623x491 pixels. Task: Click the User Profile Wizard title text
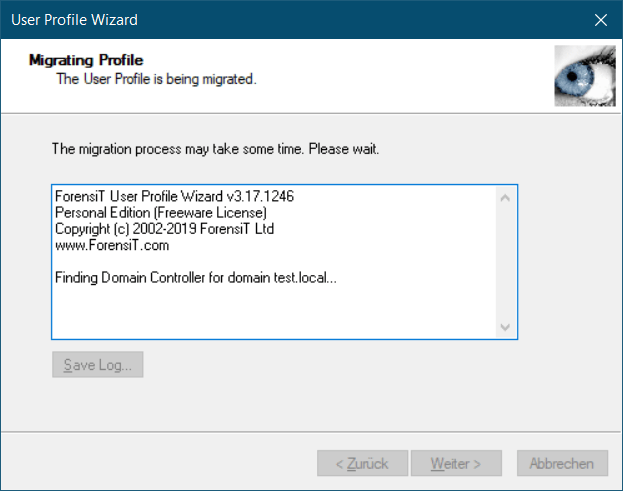point(74,20)
